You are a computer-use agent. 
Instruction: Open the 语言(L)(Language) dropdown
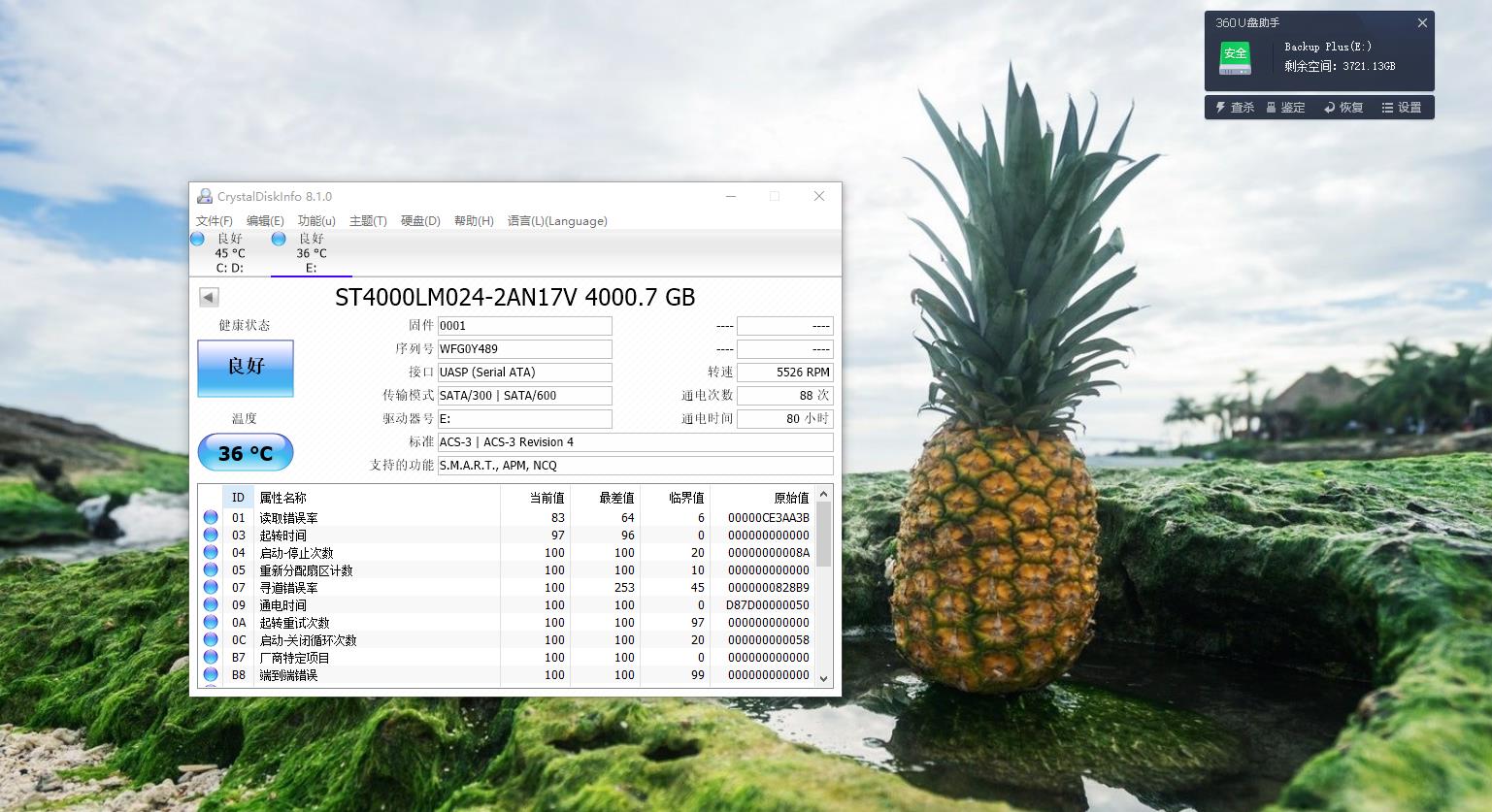[557, 221]
